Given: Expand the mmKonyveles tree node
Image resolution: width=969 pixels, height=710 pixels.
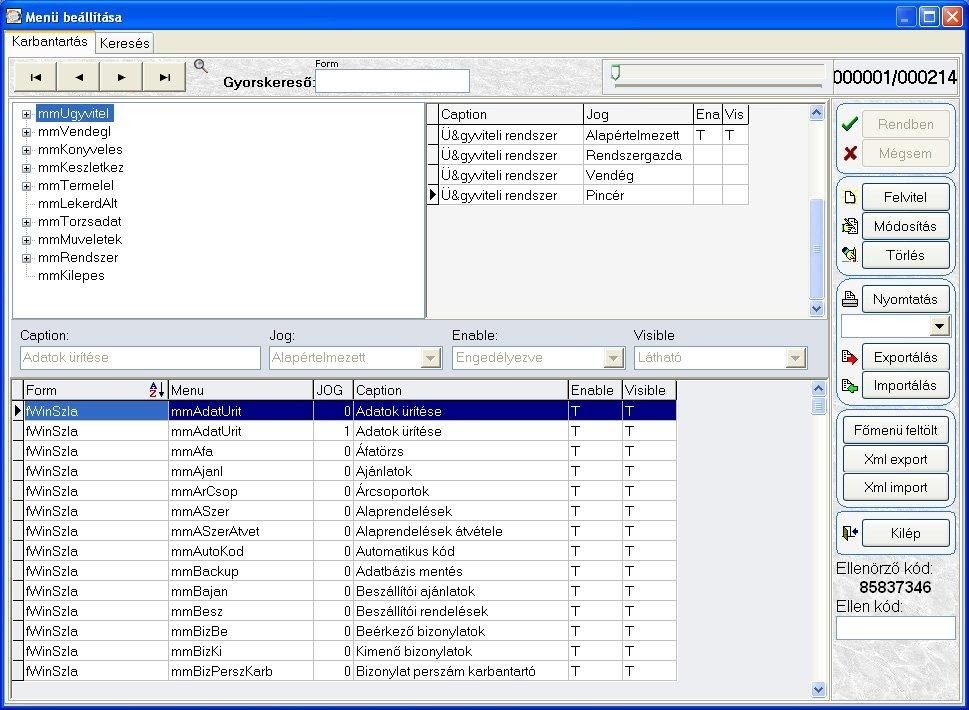Looking at the screenshot, I should click(x=27, y=150).
